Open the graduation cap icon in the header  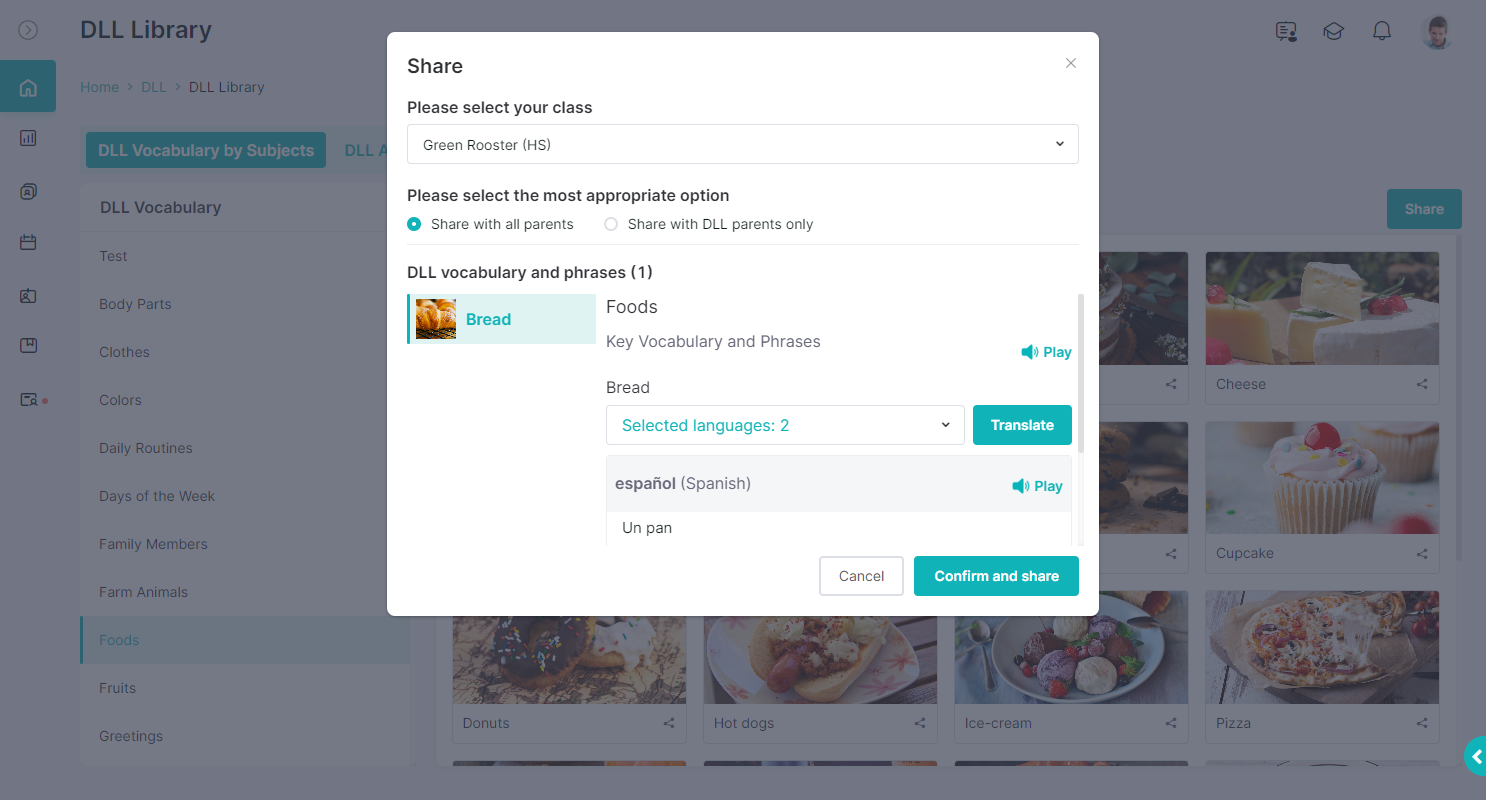point(1333,31)
